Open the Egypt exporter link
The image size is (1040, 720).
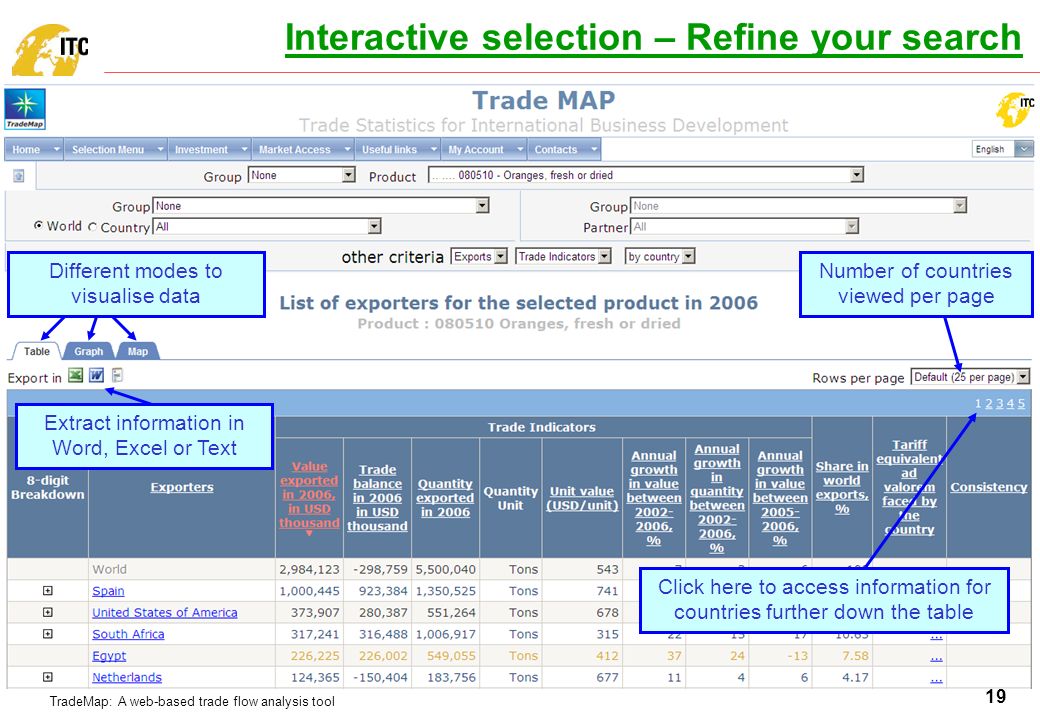109,656
